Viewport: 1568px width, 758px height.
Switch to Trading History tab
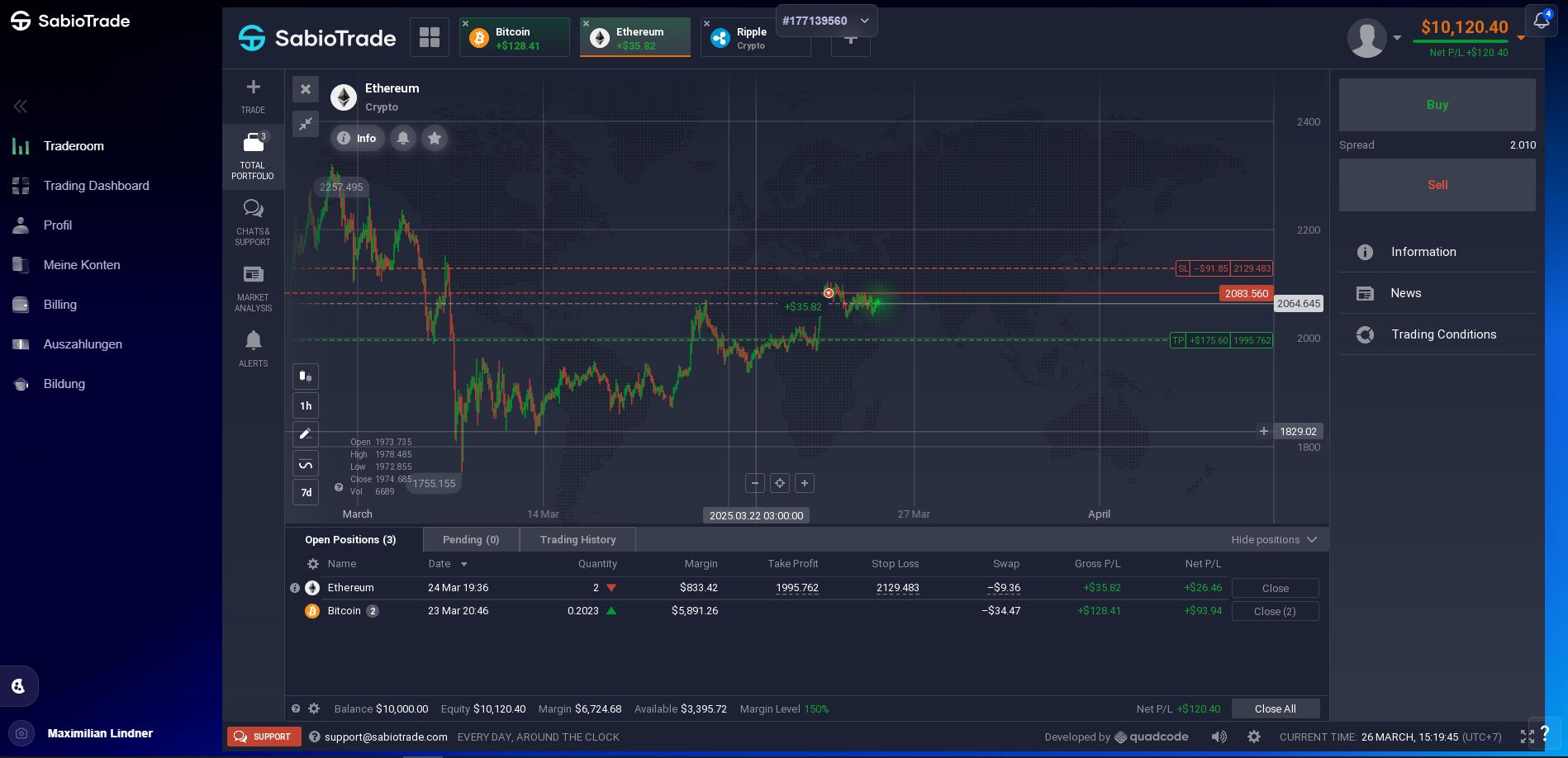tap(577, 540)
